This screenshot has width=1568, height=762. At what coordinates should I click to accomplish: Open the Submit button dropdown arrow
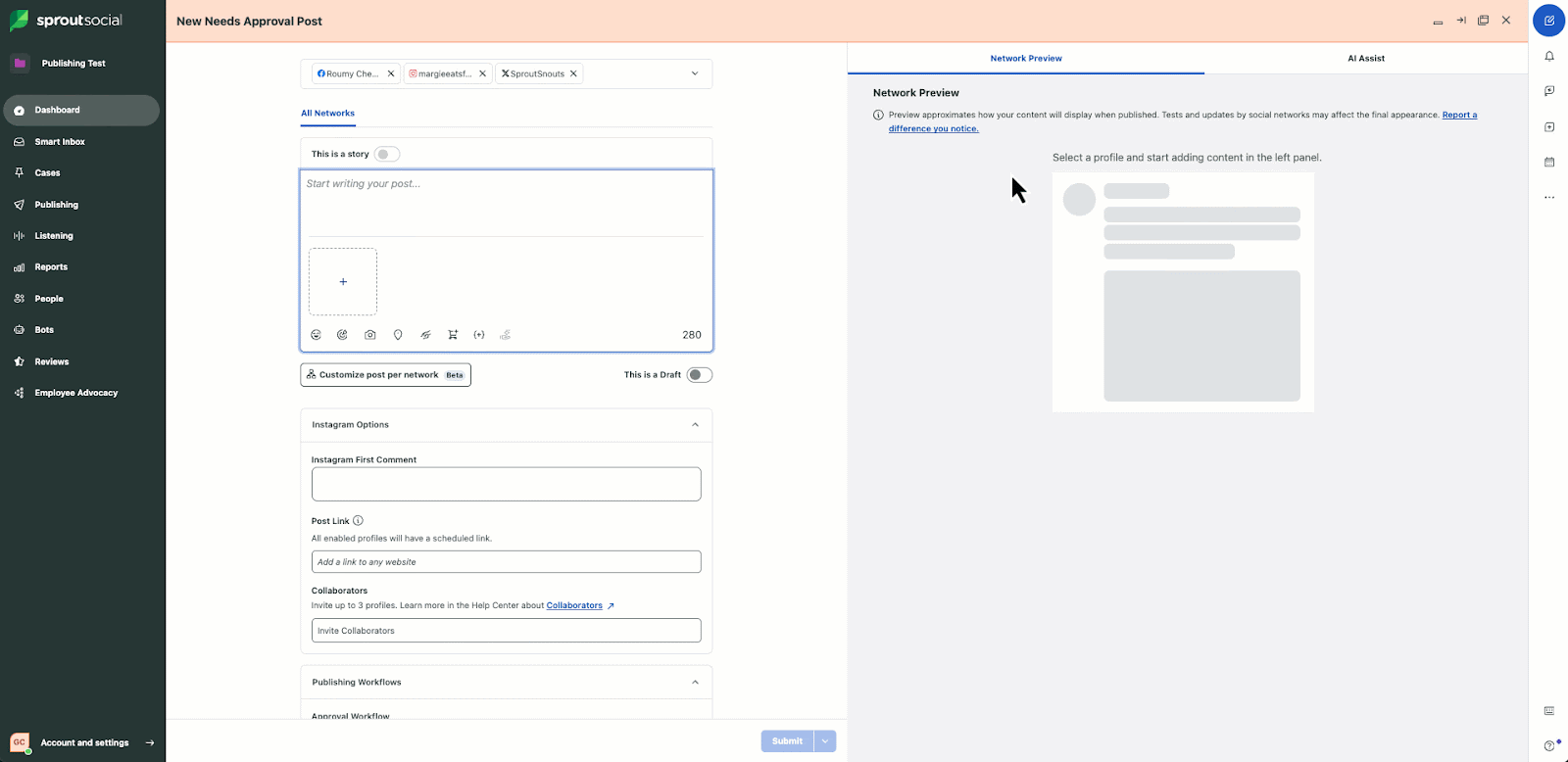pos(825,741)
